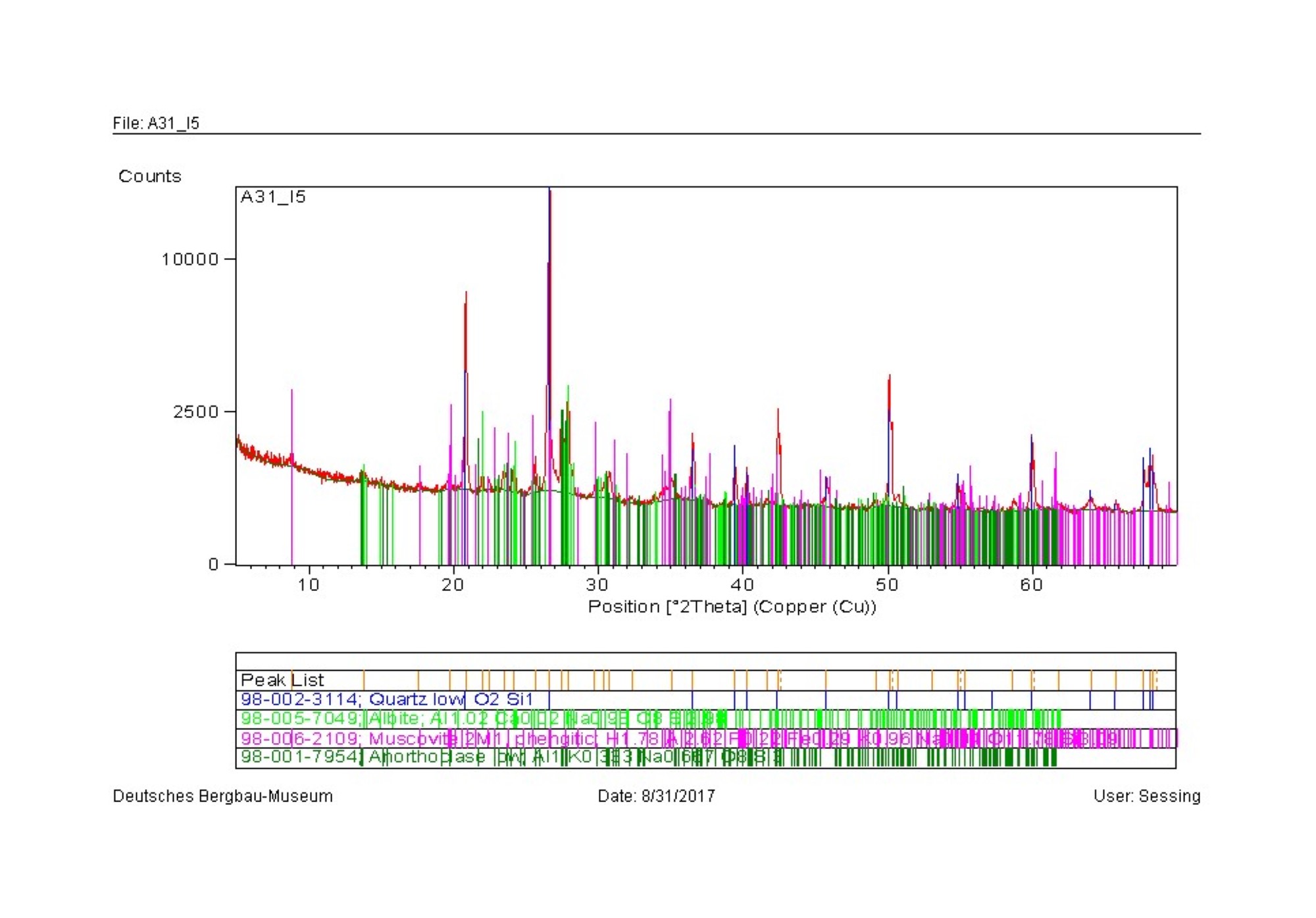Click the A31_I5 title inside the plot
The image size is (1316, 918).
click(x=273, y=197)
